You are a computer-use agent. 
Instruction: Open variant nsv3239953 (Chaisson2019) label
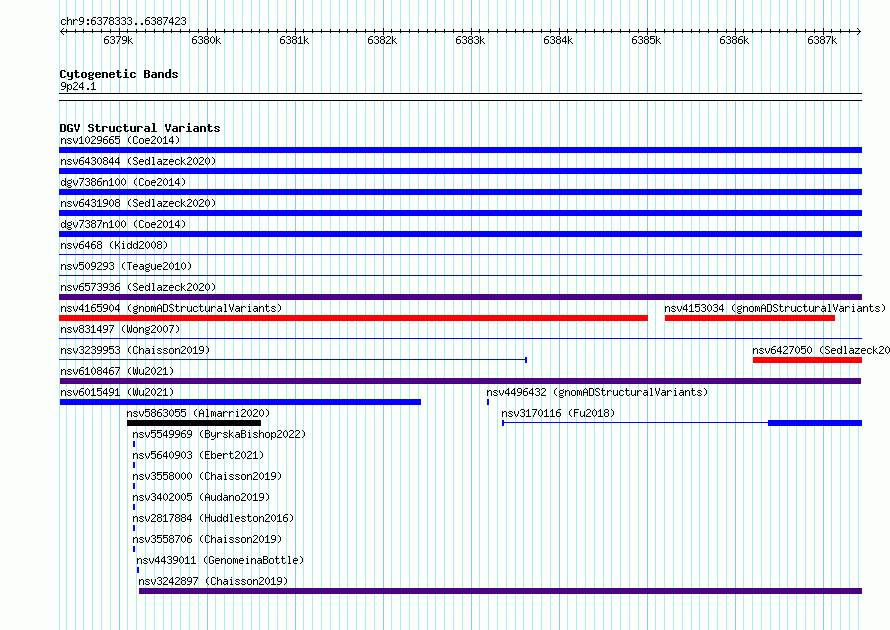point(135,350)
